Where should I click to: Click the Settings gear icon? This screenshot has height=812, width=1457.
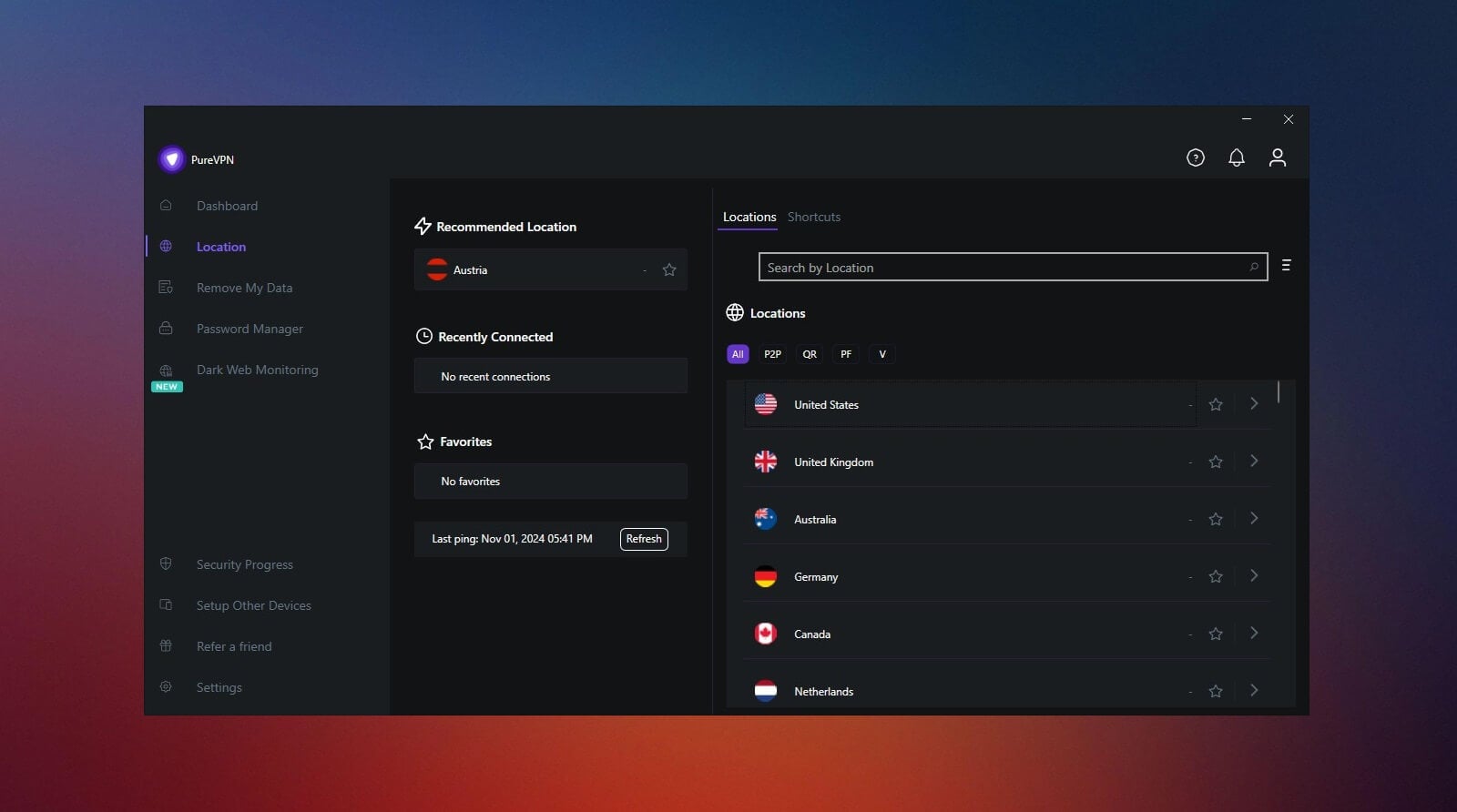coord(166,687)
